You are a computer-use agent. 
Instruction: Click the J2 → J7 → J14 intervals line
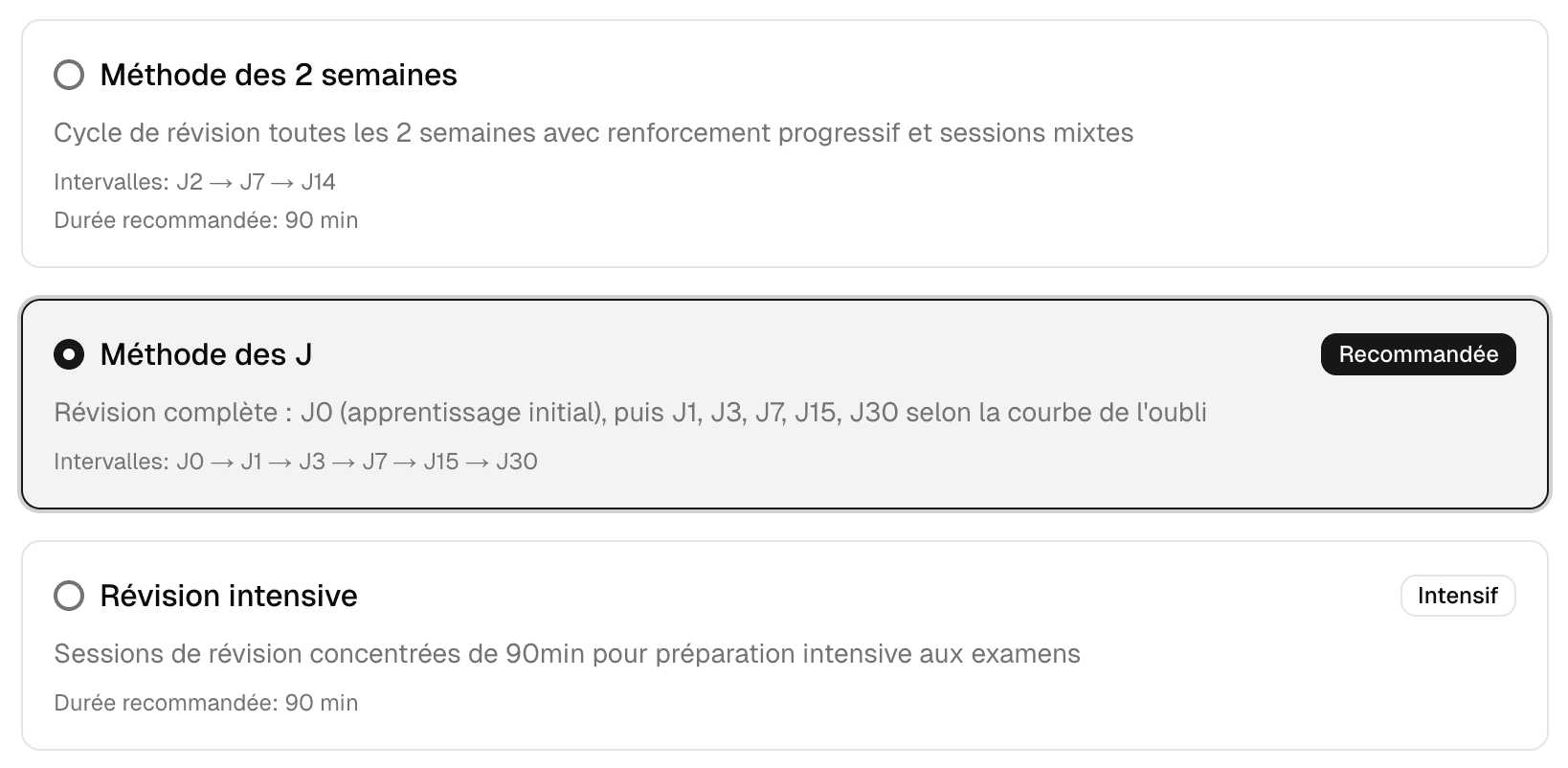point(195,182)
